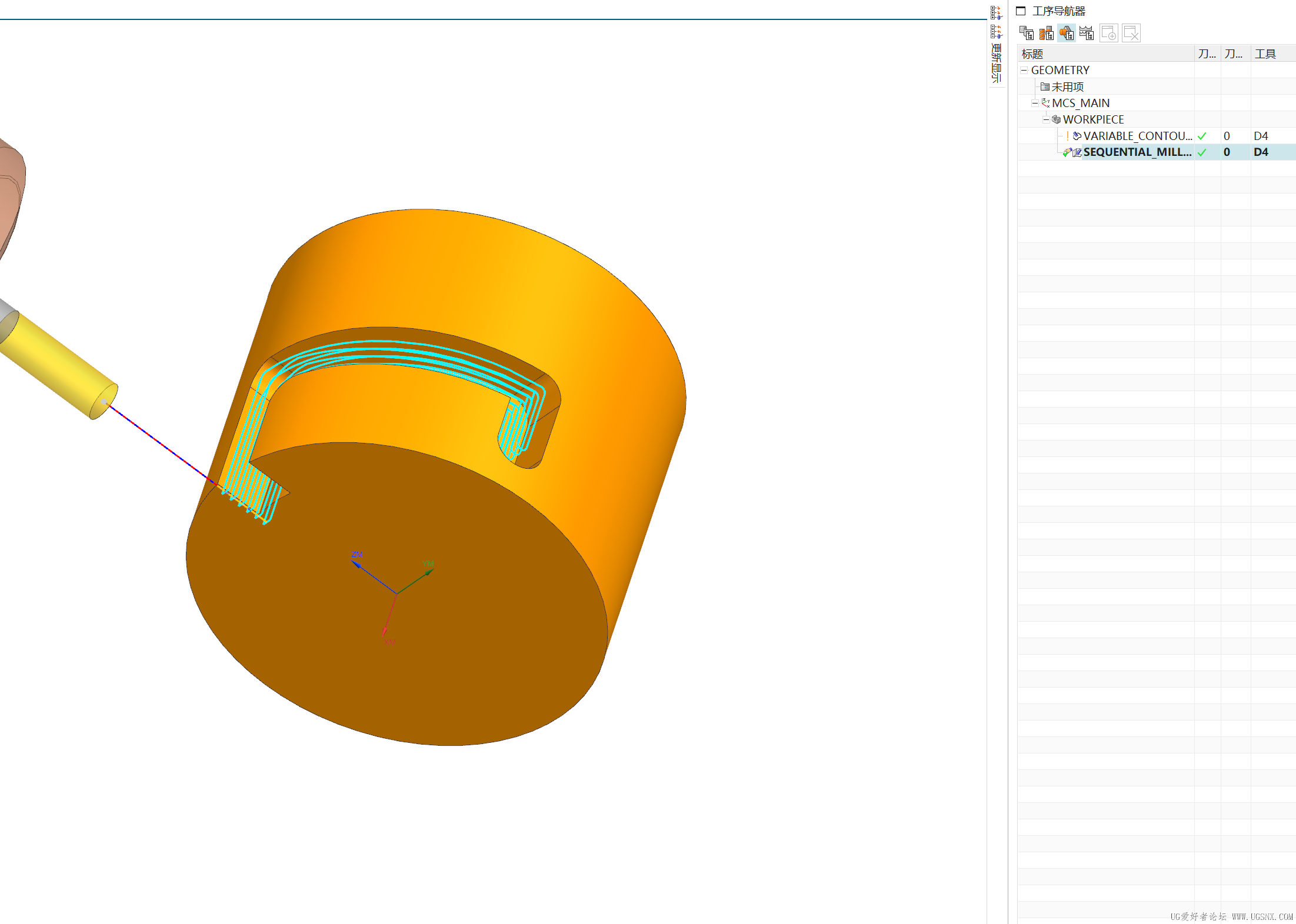Select the GEOMETRY root row
This screenshot has height=924, width=1296.
click(x=1157, y=70)
